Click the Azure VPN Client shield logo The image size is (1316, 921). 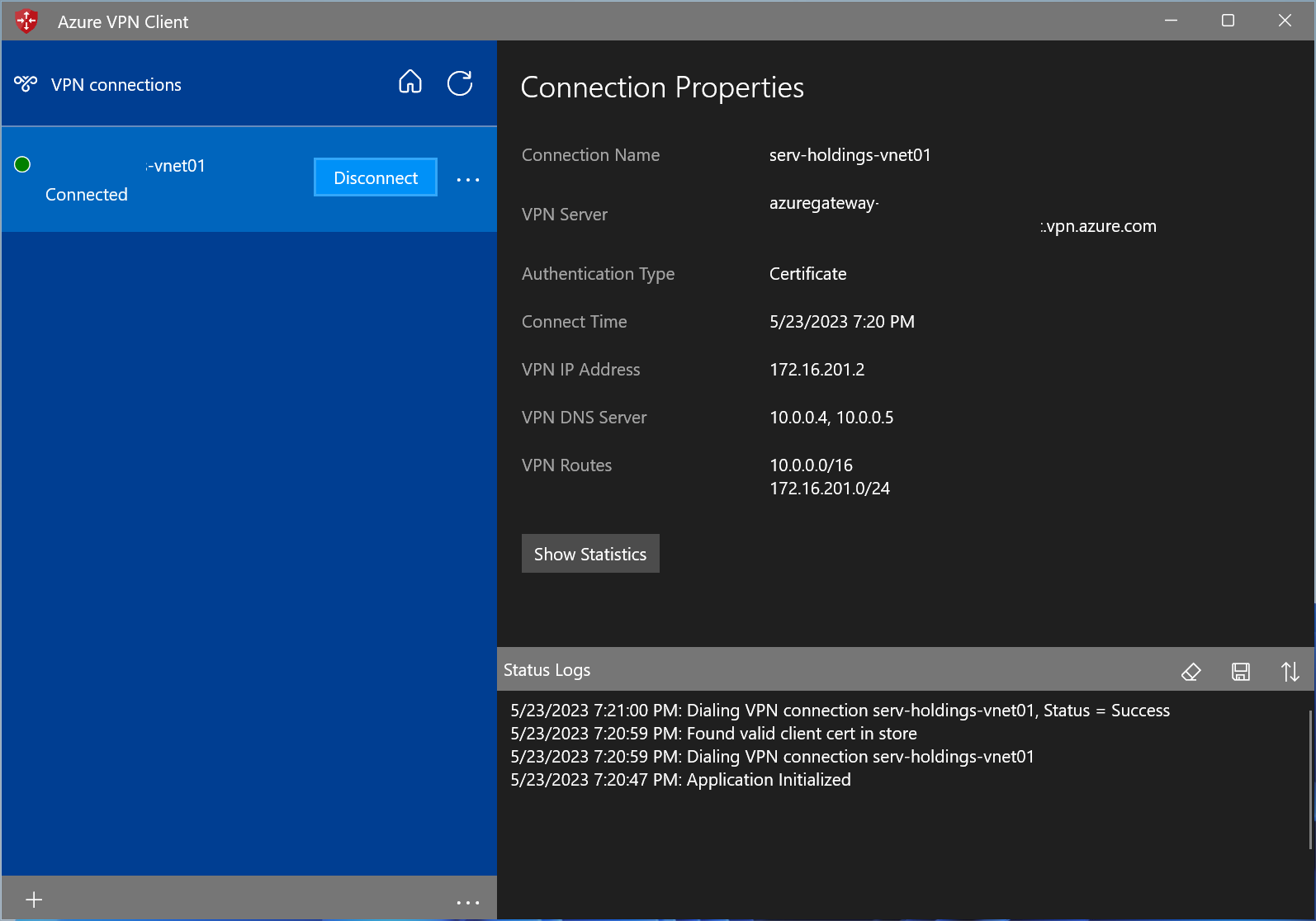tap(26, 21)
